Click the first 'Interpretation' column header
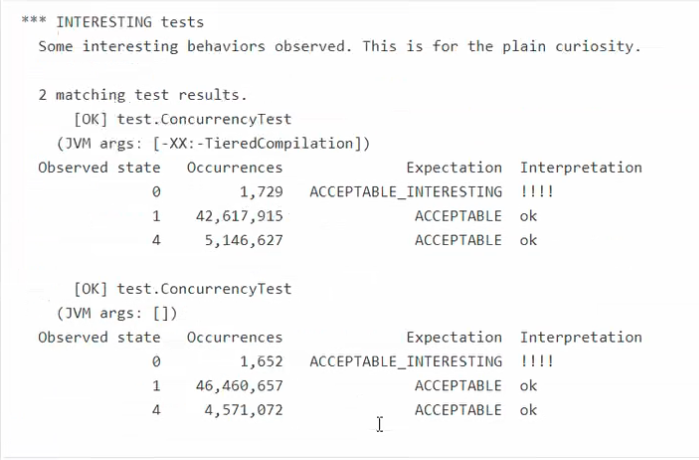Screen dimensions: 699x460 pyautogui.click(x=581, y=168)
